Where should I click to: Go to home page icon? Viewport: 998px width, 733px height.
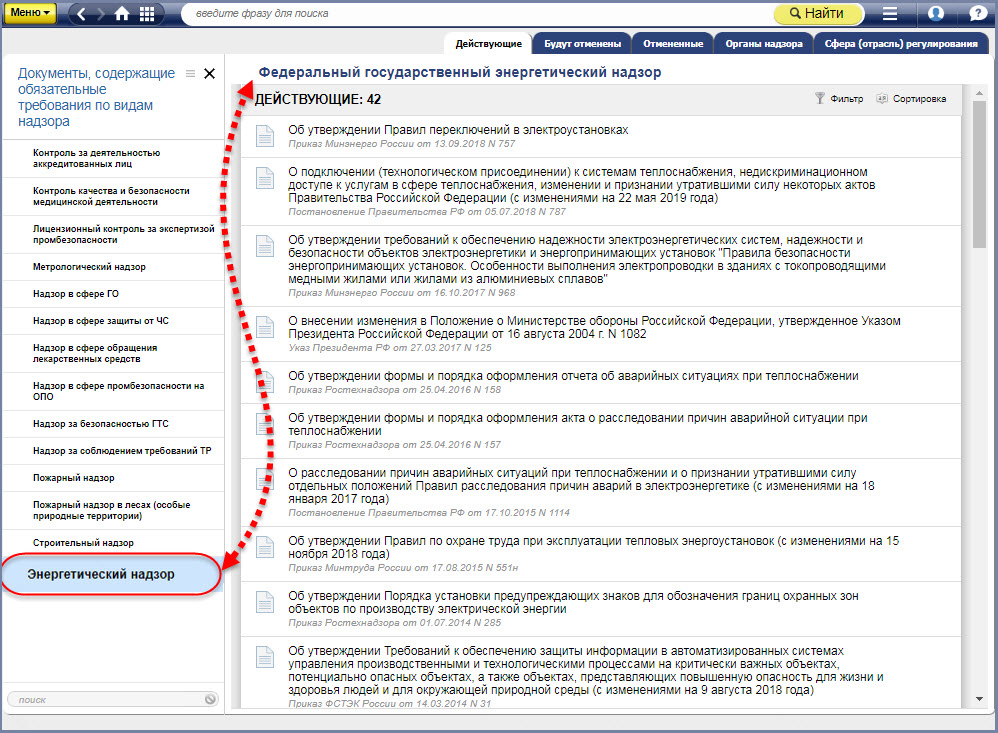point(122,14)
